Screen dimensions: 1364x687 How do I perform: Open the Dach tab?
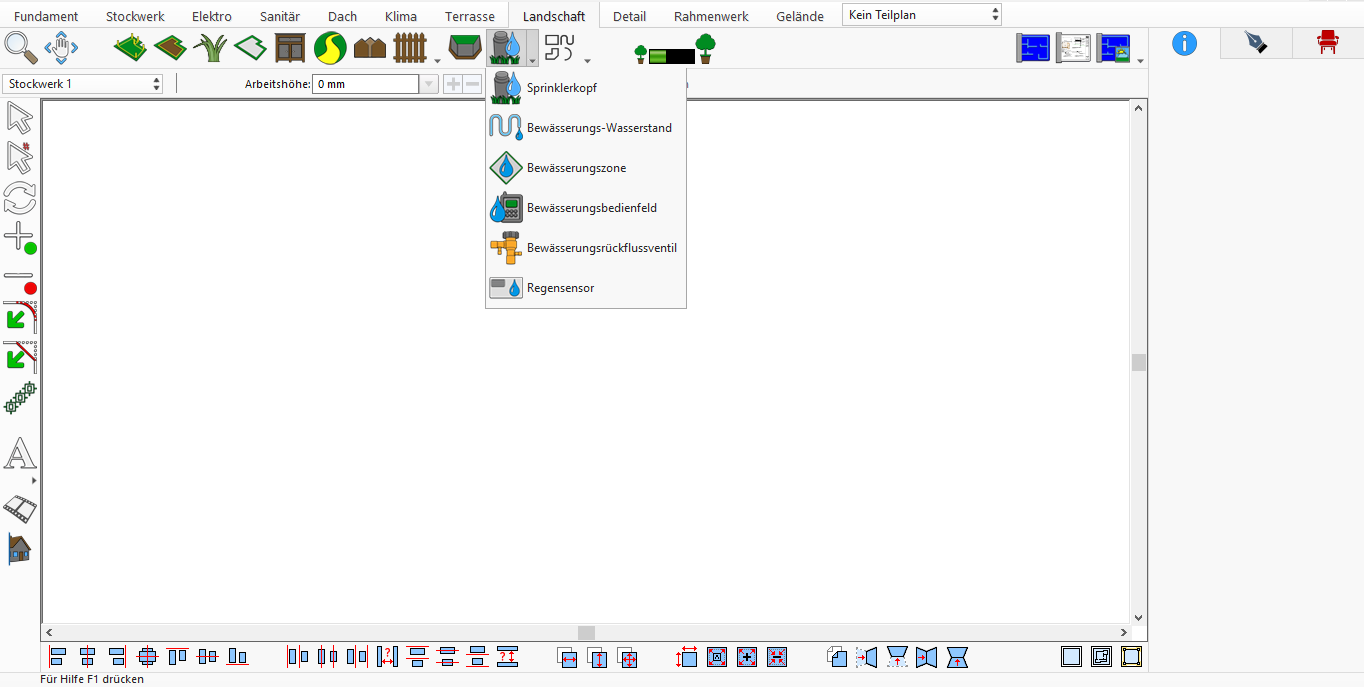342,16
